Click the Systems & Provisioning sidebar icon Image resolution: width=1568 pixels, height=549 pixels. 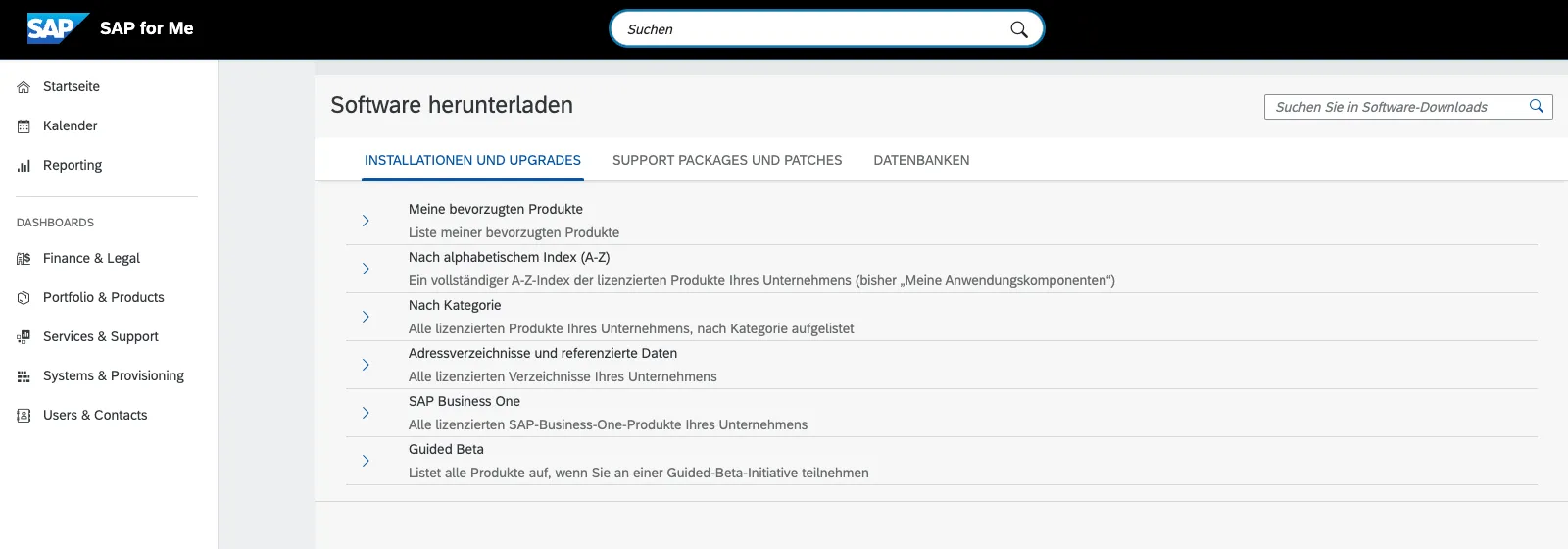point(24,376)
